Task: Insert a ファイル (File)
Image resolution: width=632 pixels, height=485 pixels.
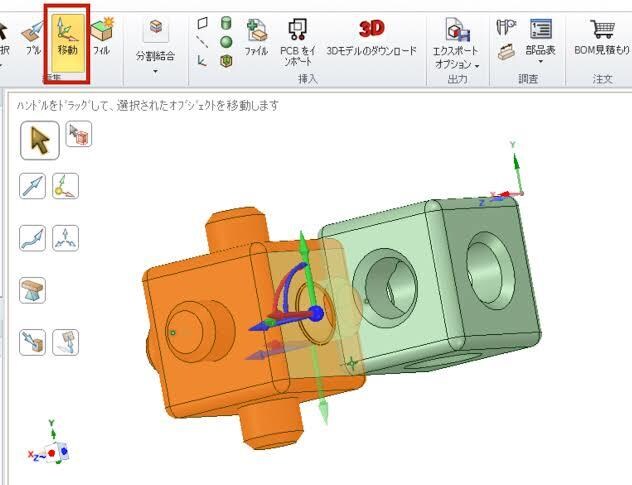Action: coord(256,37)
